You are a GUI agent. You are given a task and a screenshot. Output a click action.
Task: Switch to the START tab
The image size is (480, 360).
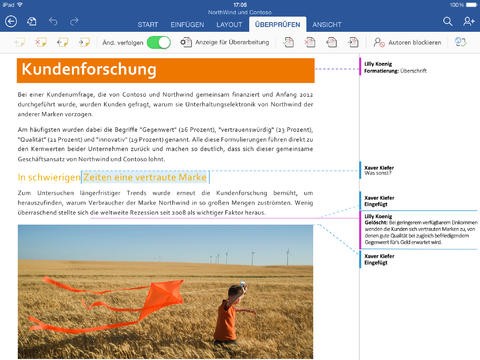point(148,25)
